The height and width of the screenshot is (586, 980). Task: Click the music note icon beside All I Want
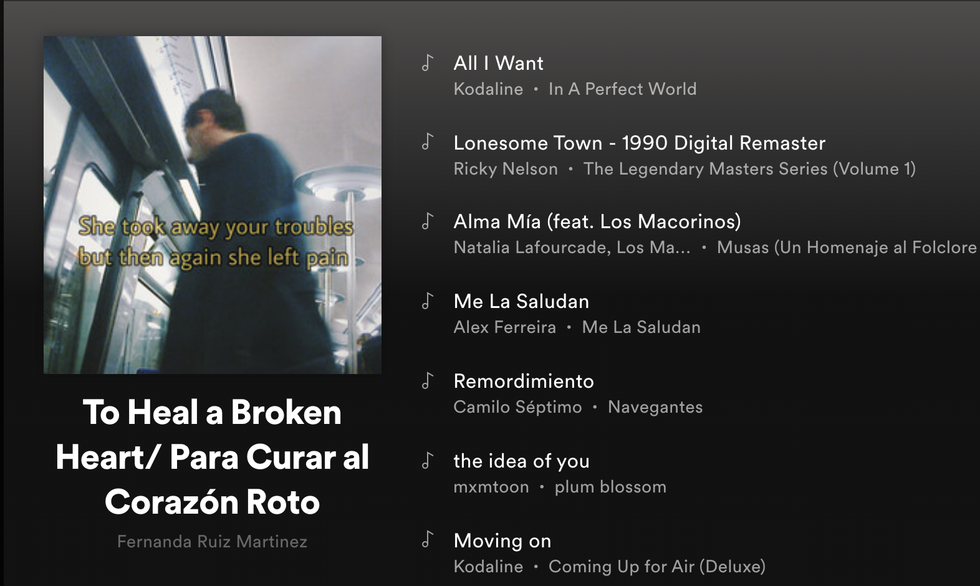pos(427,63)
